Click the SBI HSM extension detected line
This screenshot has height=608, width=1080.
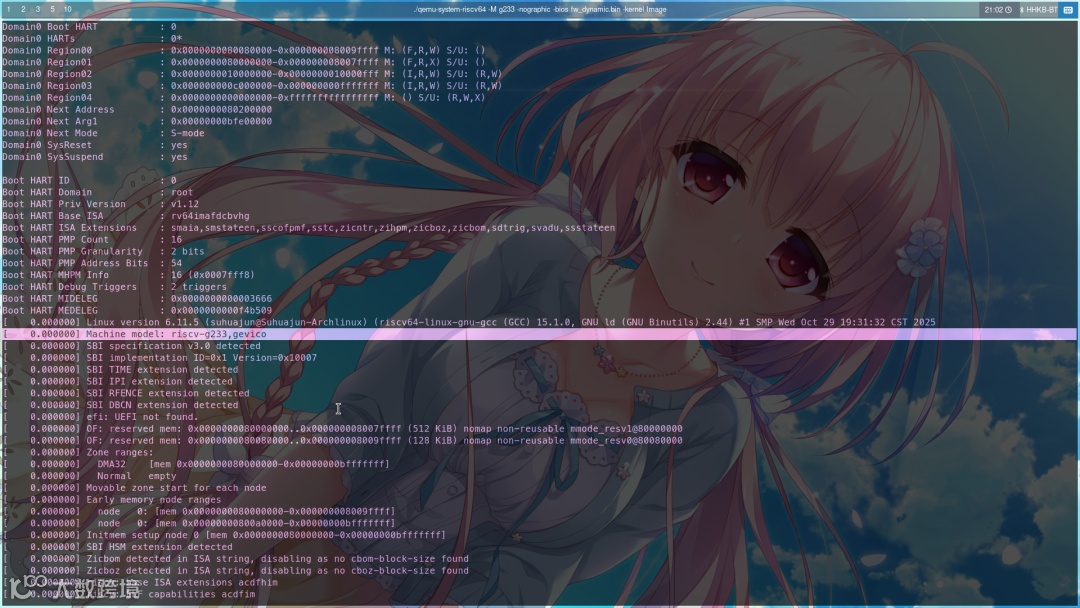[x=118, y=547]
